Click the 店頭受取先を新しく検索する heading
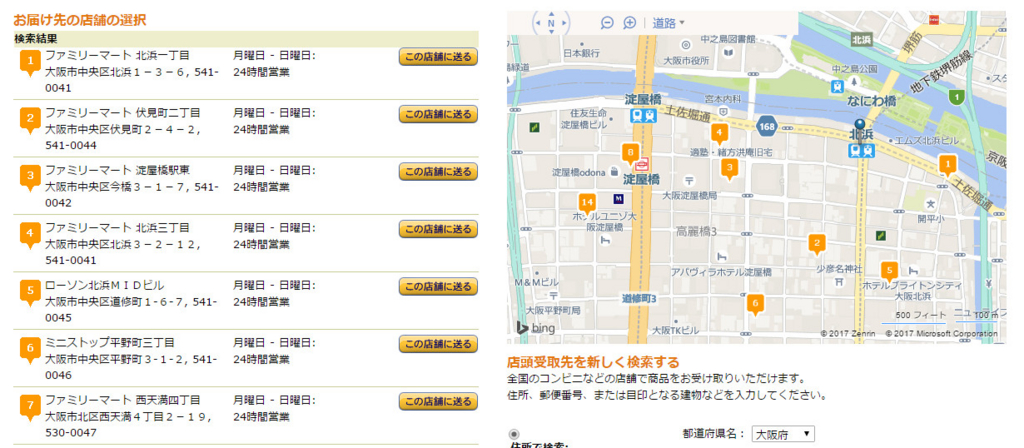The height and width of the screenshot is (448, 1024). coord(593,362)
